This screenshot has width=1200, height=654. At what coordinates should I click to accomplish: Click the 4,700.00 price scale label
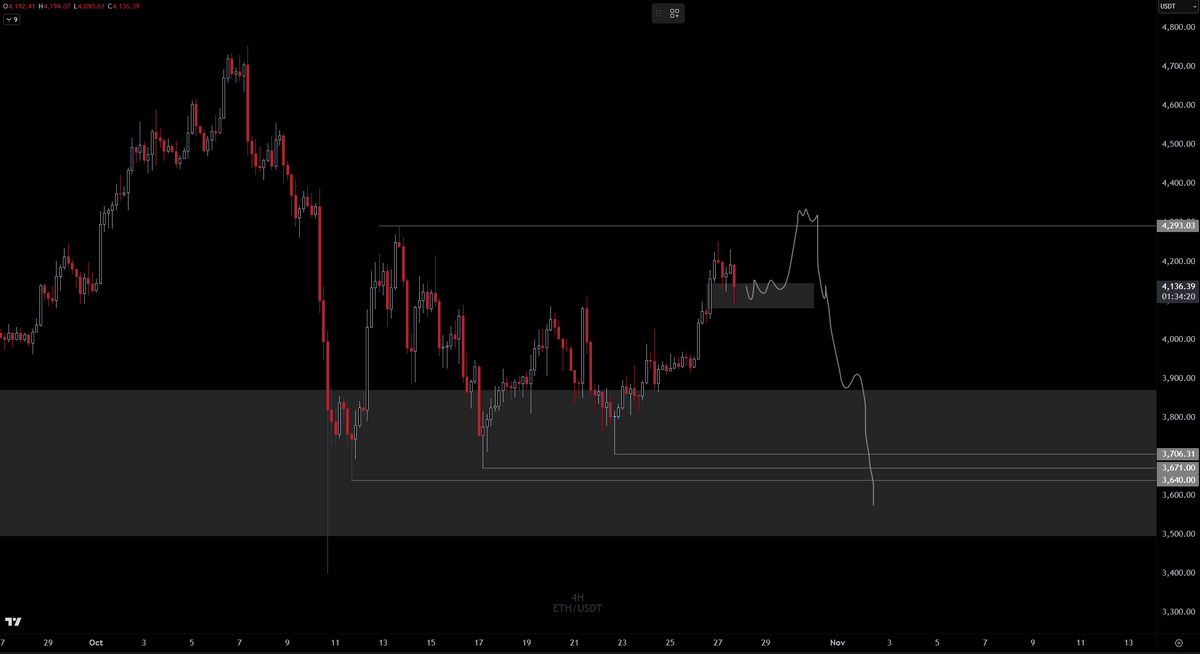(x=1179, y=66)
